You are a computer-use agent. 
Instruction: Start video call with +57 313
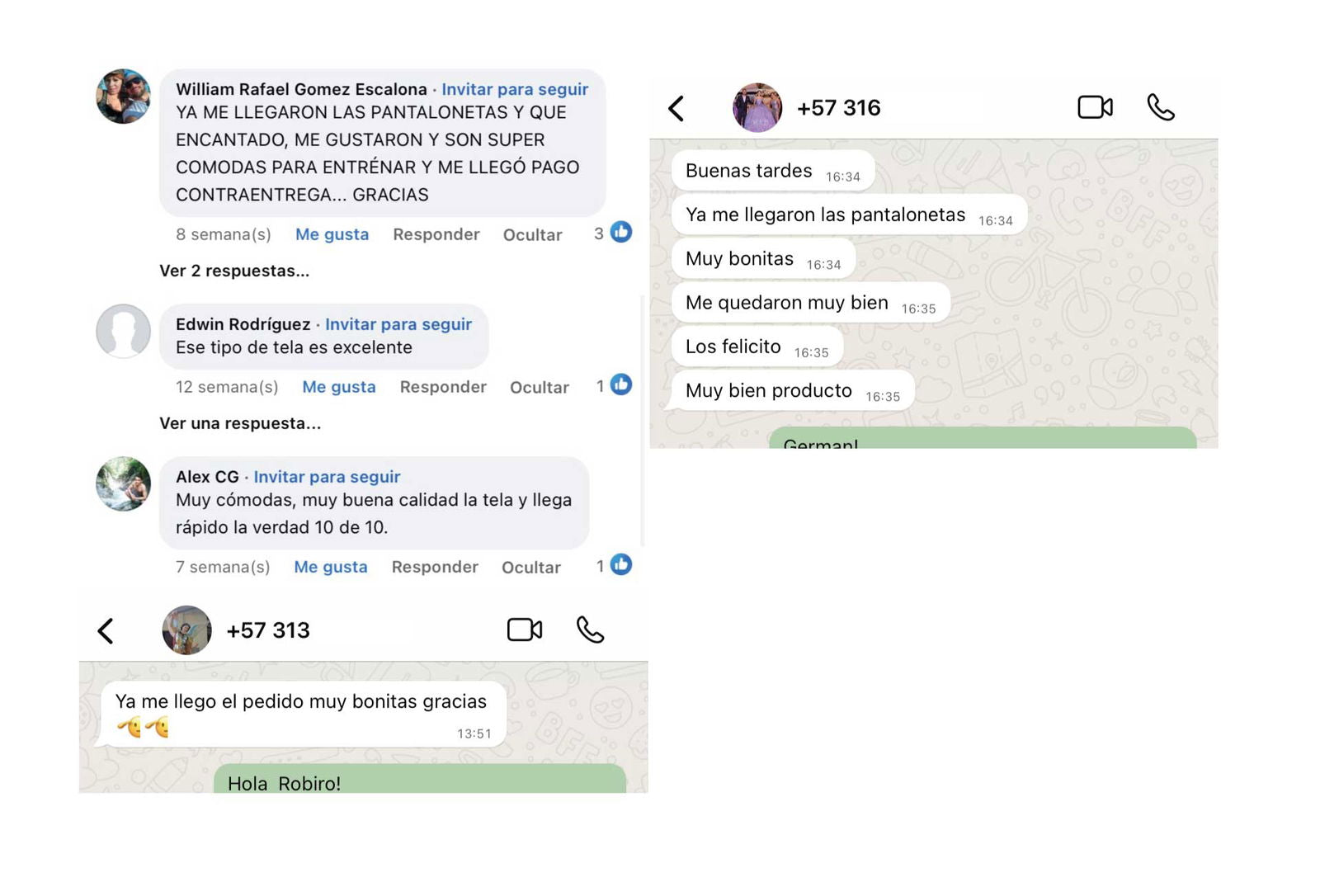(524, 630)
